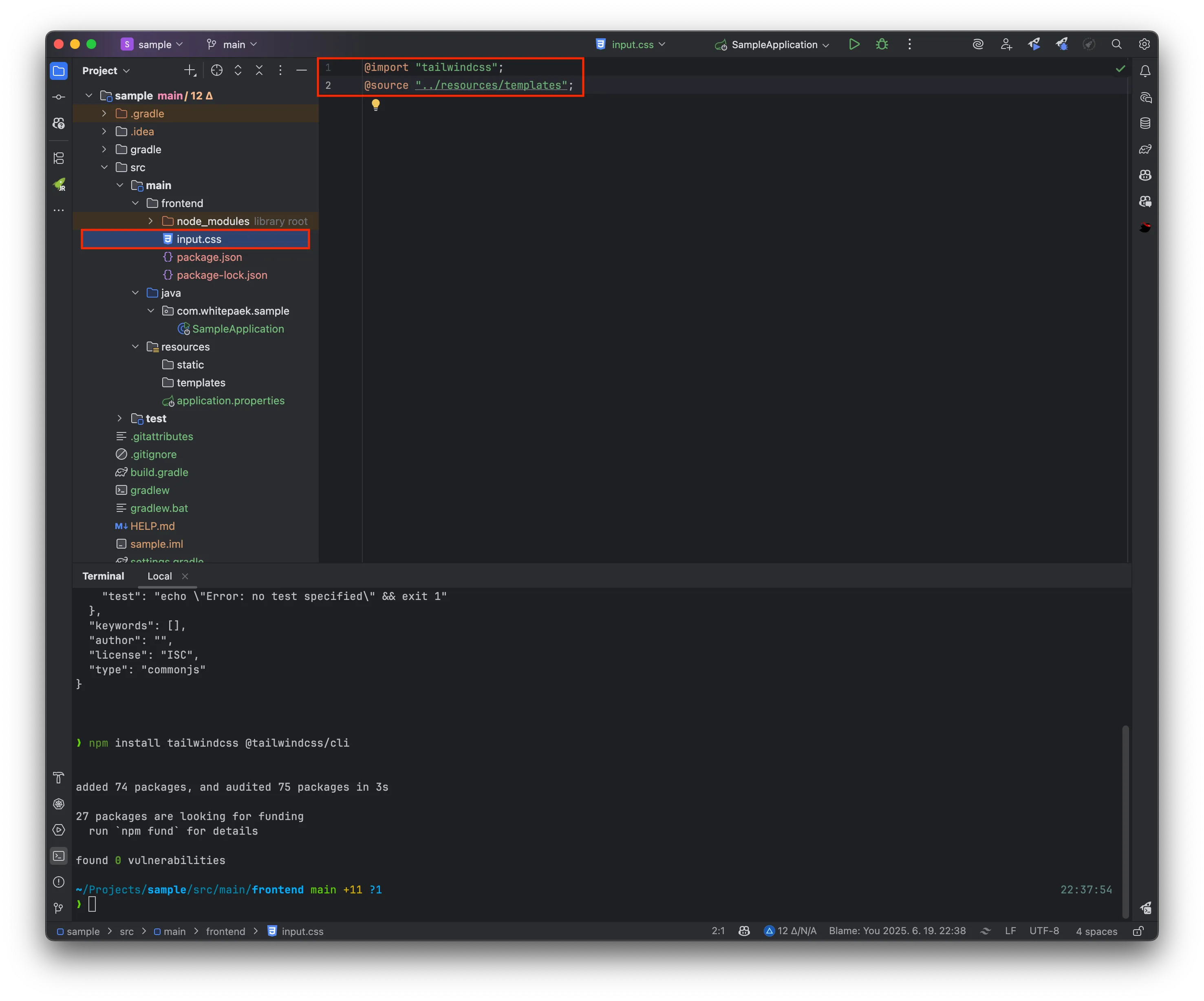Open the Terminal tool window icon
Viewport: 1204px width, 1001px height.
tap(58, 856)
